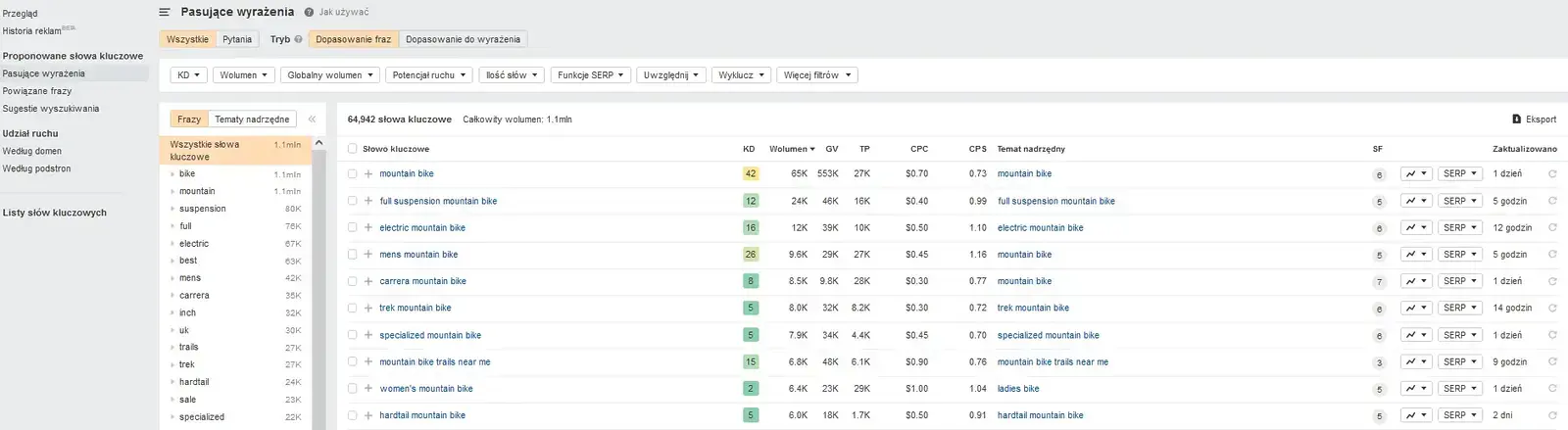The height and width of the screenshot is (430, 1568).
Task: Open the trend chart icon for mountain bike row
Action: pos(1415,174)
